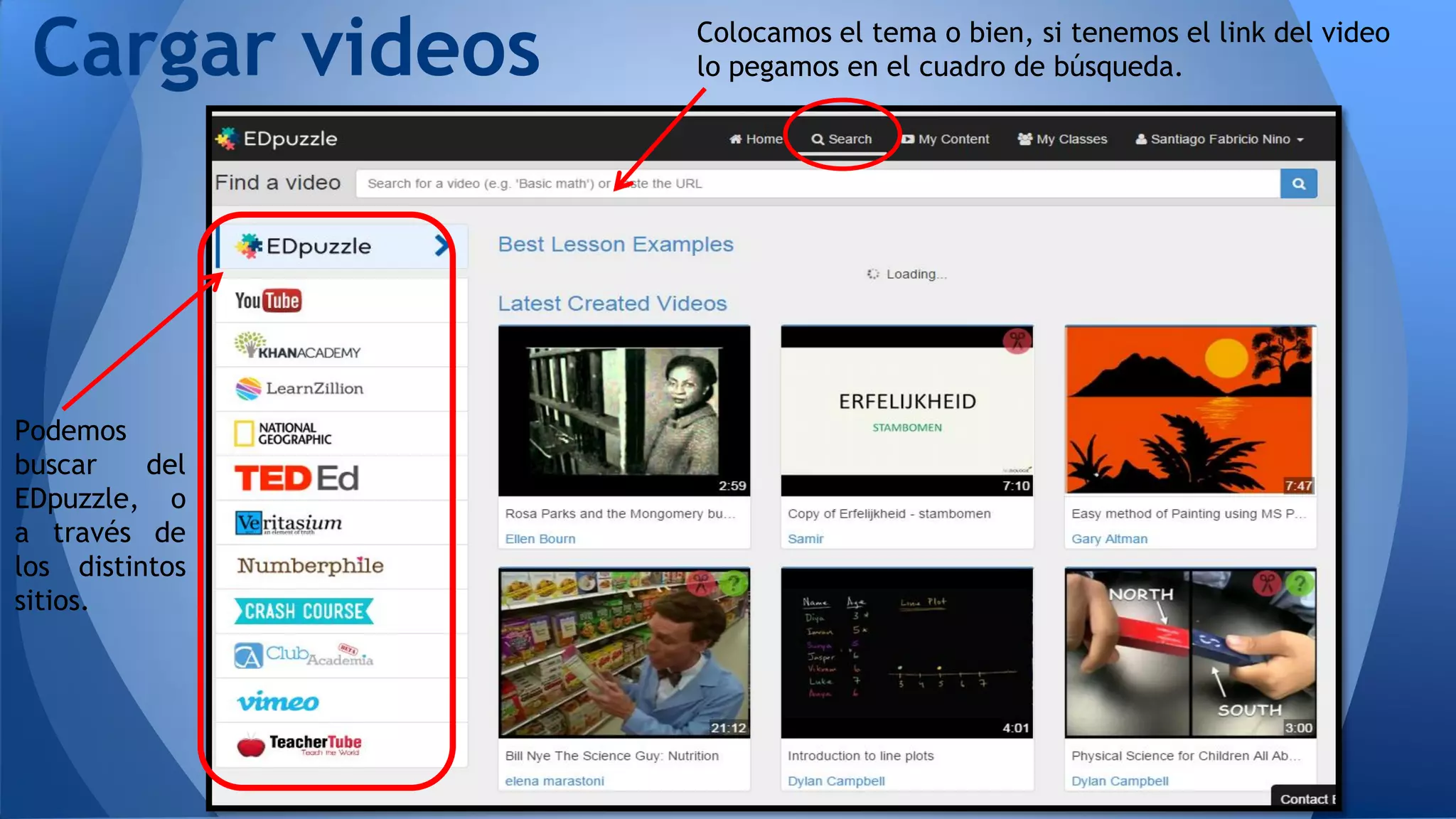Open author link elena marastoni
The image size is (1456, 819).
(x=555, y=781)
